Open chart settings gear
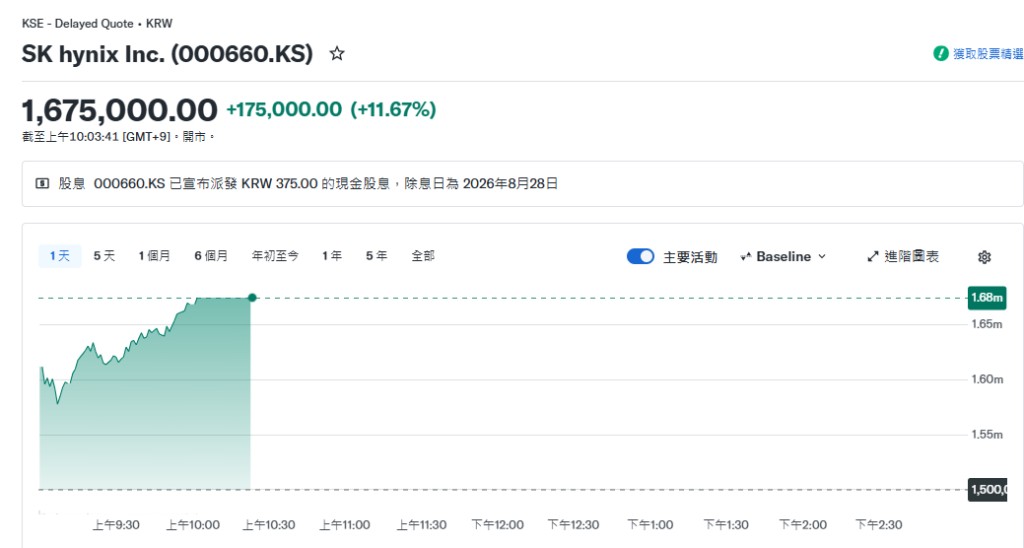 tap(984, 257)
